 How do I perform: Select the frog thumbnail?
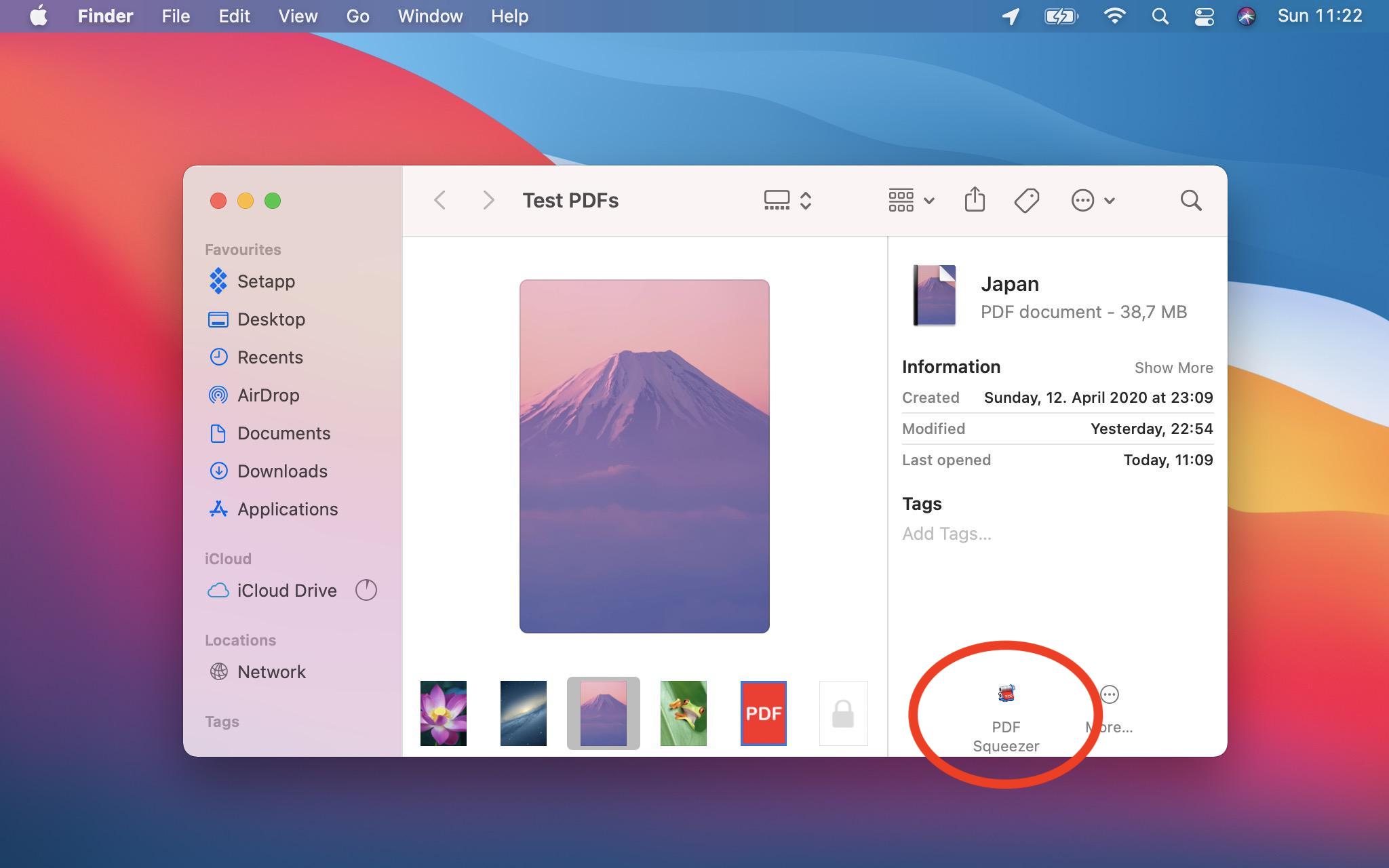(x=684, y=713)
